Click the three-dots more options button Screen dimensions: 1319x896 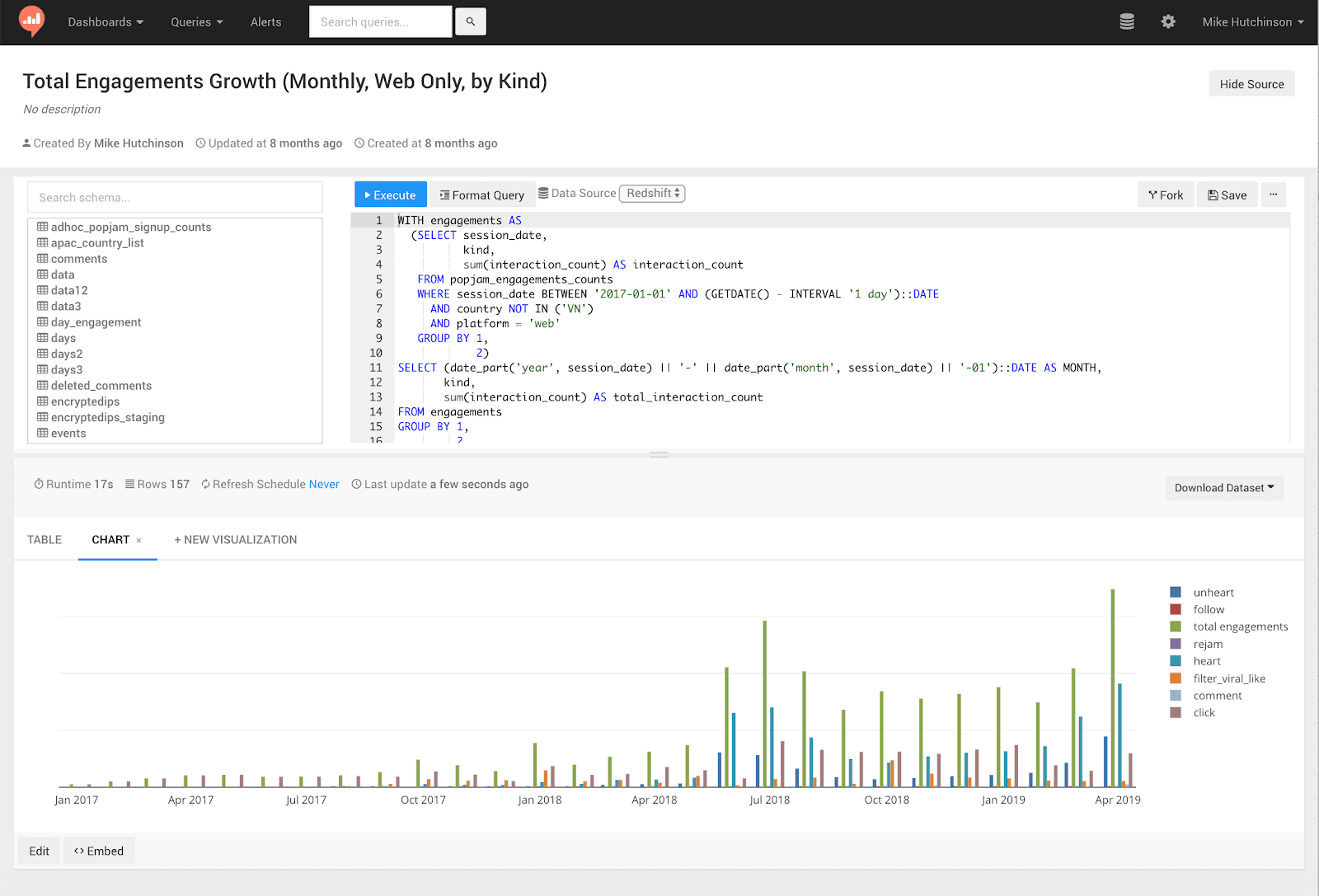pyautogui.click(x=1273, y=195)
